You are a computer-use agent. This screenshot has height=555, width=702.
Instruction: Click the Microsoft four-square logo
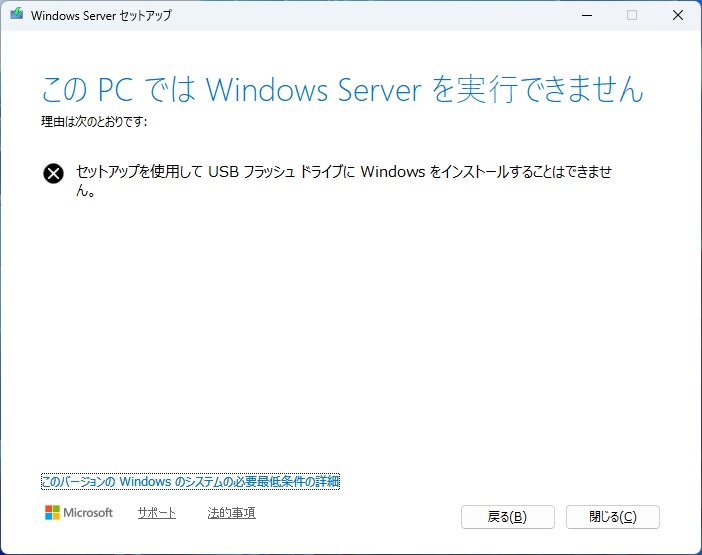(53, 513)
